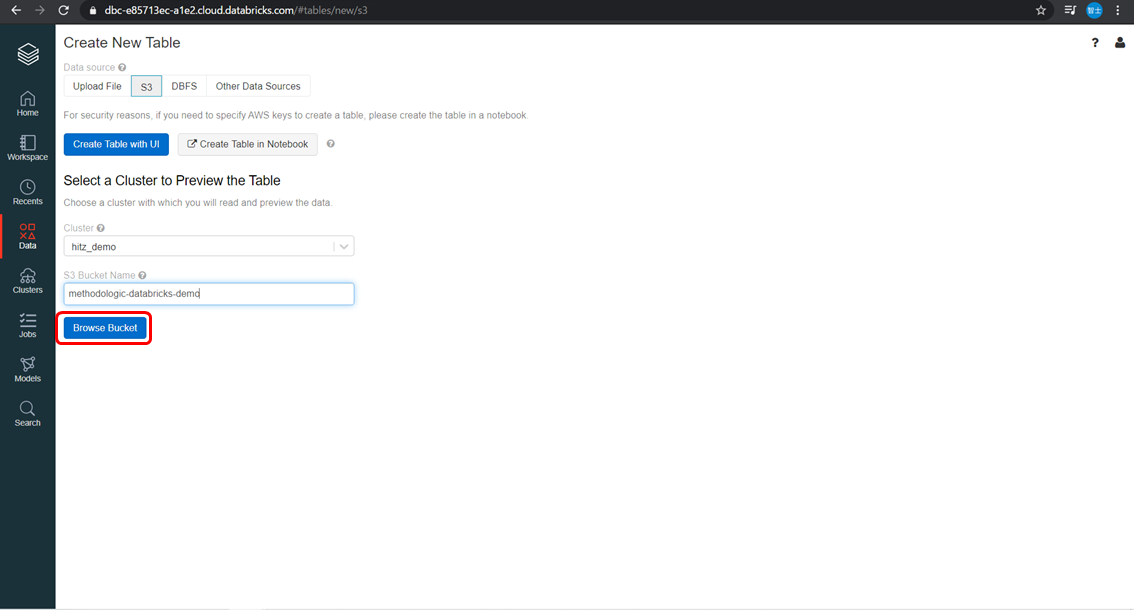Open Jobs from the sidebar
Image resolution: width=1134 pixels, height=610 pixels.
tap(27, 325)
